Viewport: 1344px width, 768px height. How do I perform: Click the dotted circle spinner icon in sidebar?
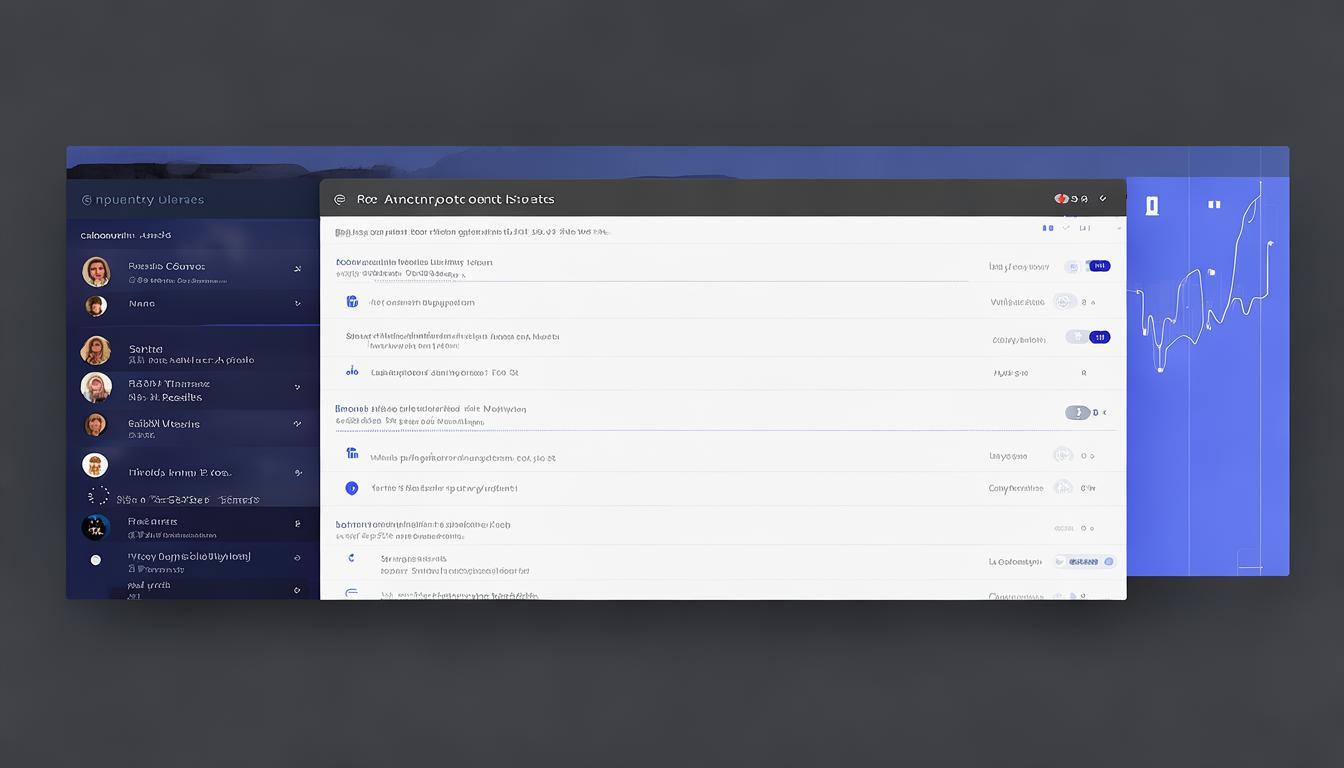98,497
